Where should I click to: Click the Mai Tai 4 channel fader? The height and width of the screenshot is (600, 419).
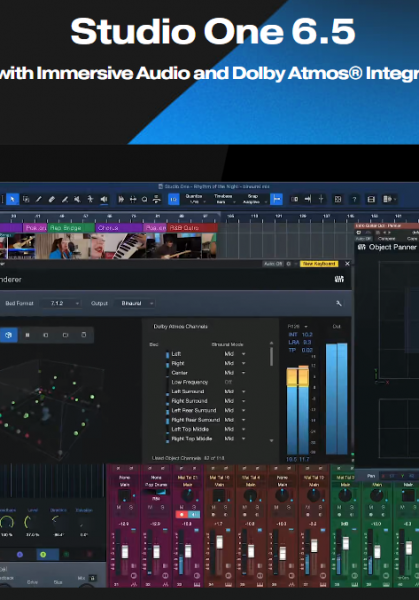(x=251, y=551)
